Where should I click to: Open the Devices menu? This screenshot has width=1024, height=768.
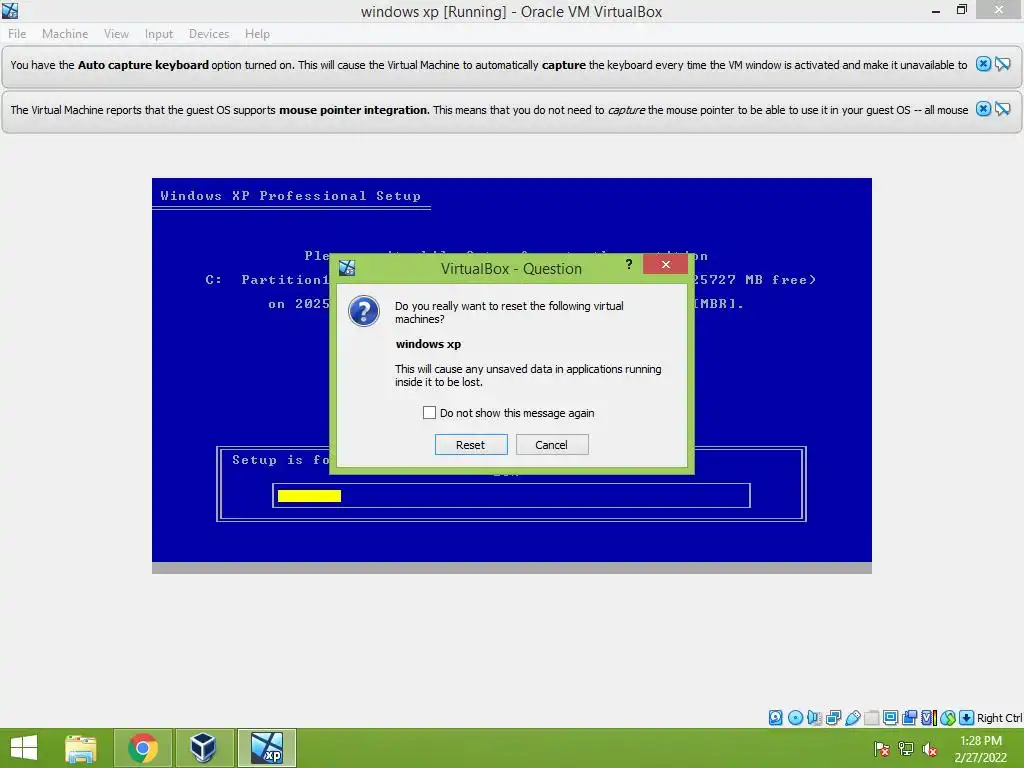209,34
